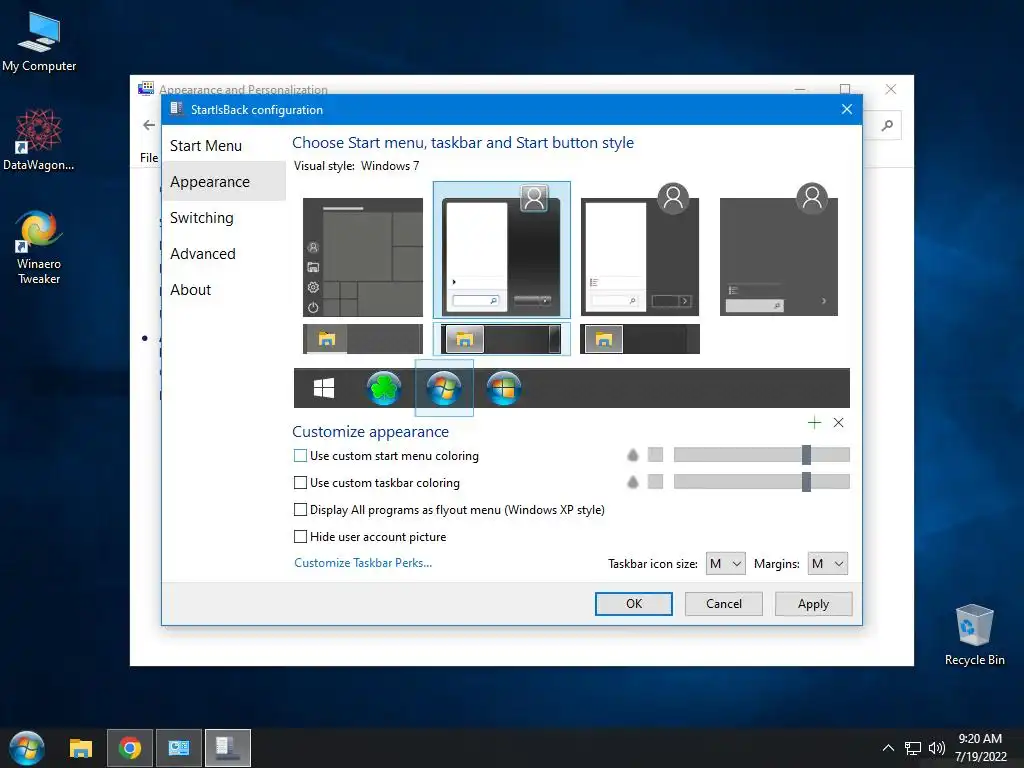Screen dimensions: 1024x768
Task: Click start menu color swatch
Action: point(655,455)
